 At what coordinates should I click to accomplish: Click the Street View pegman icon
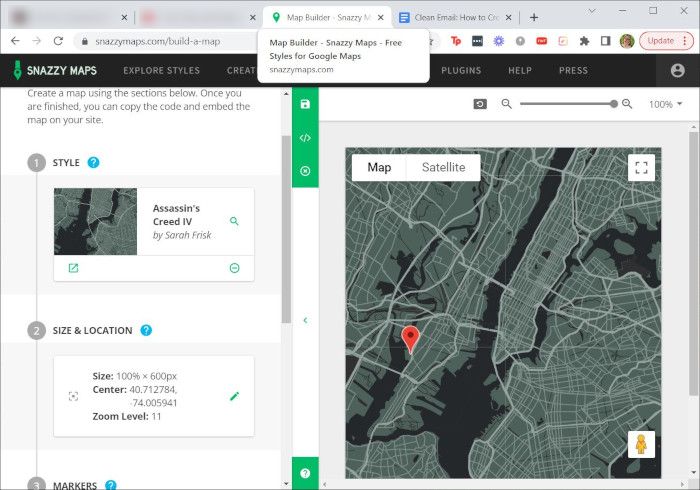click(641, 444)
